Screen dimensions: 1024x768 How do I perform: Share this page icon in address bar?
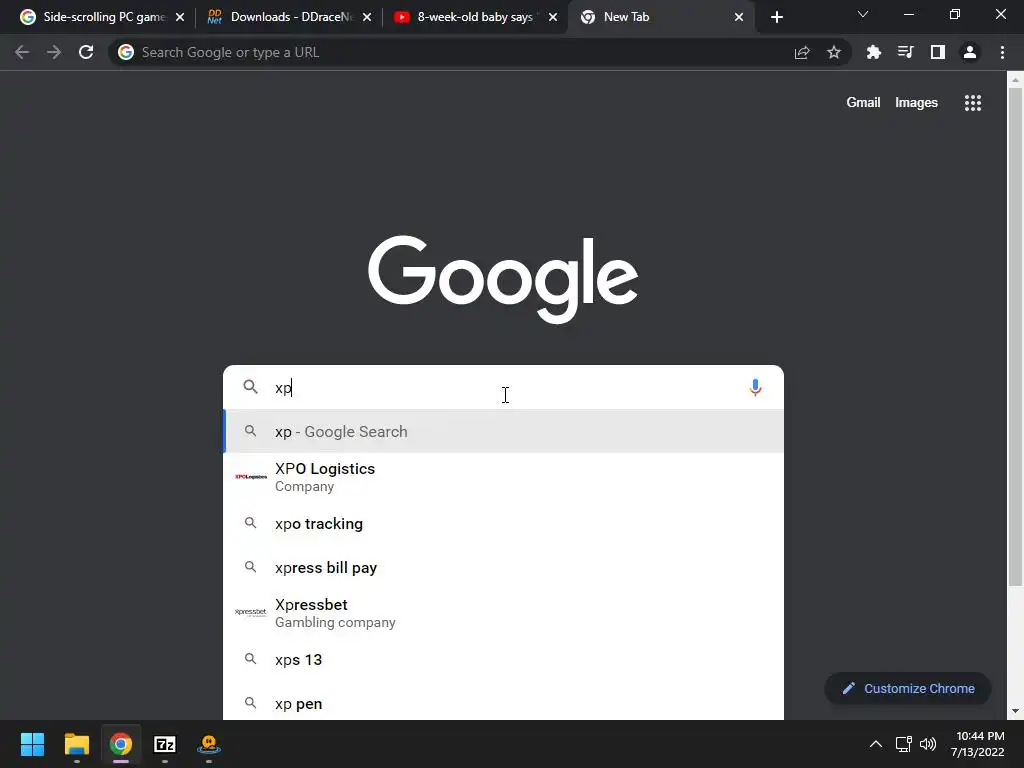point(802,52)
